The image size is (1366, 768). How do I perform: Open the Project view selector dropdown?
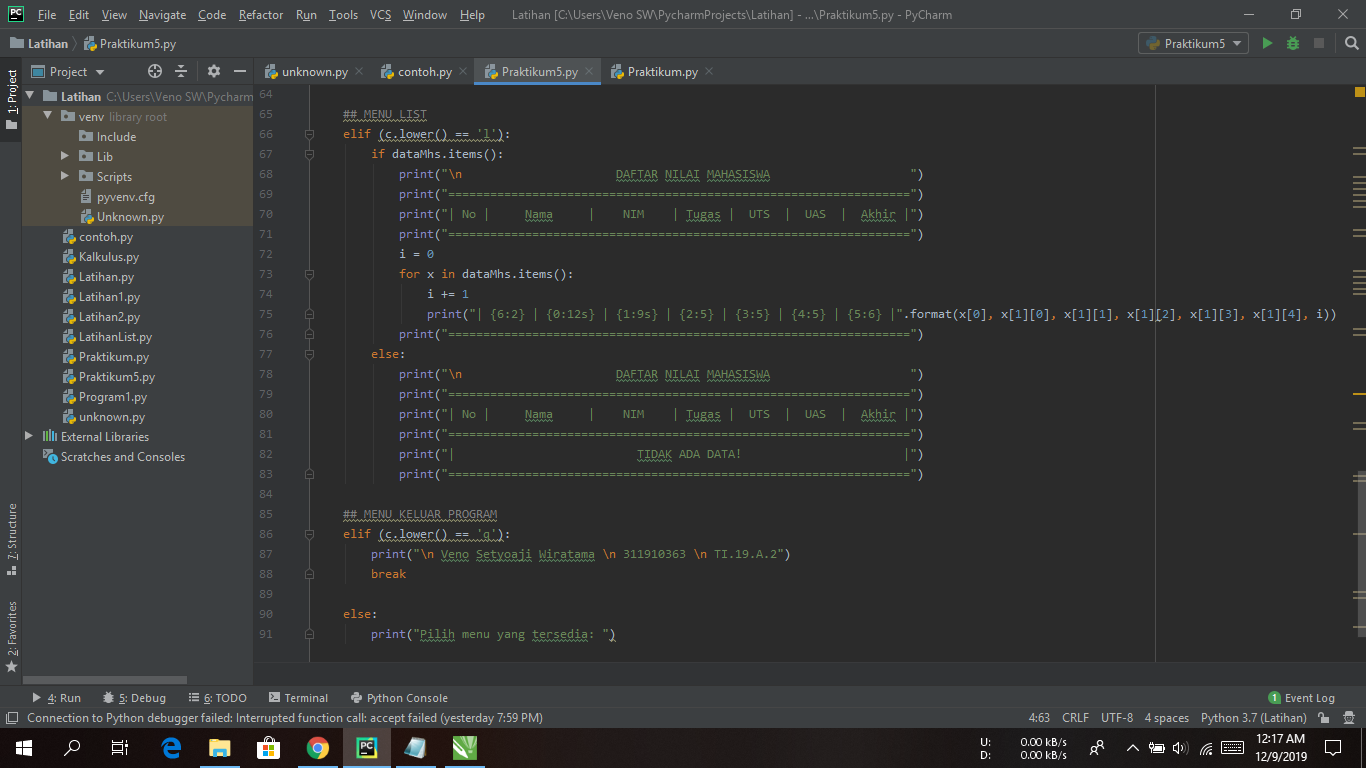[69, 71]
